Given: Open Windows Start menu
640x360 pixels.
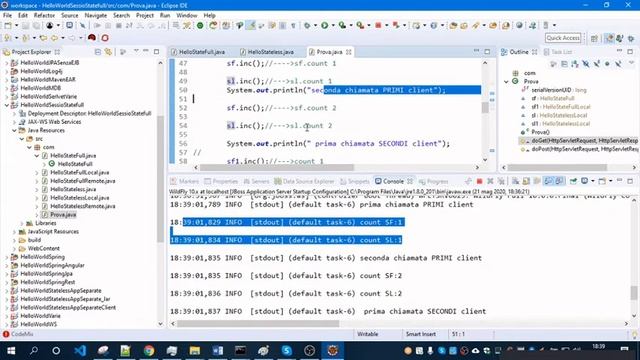Looking at the screenshot, I should (11, 350).
